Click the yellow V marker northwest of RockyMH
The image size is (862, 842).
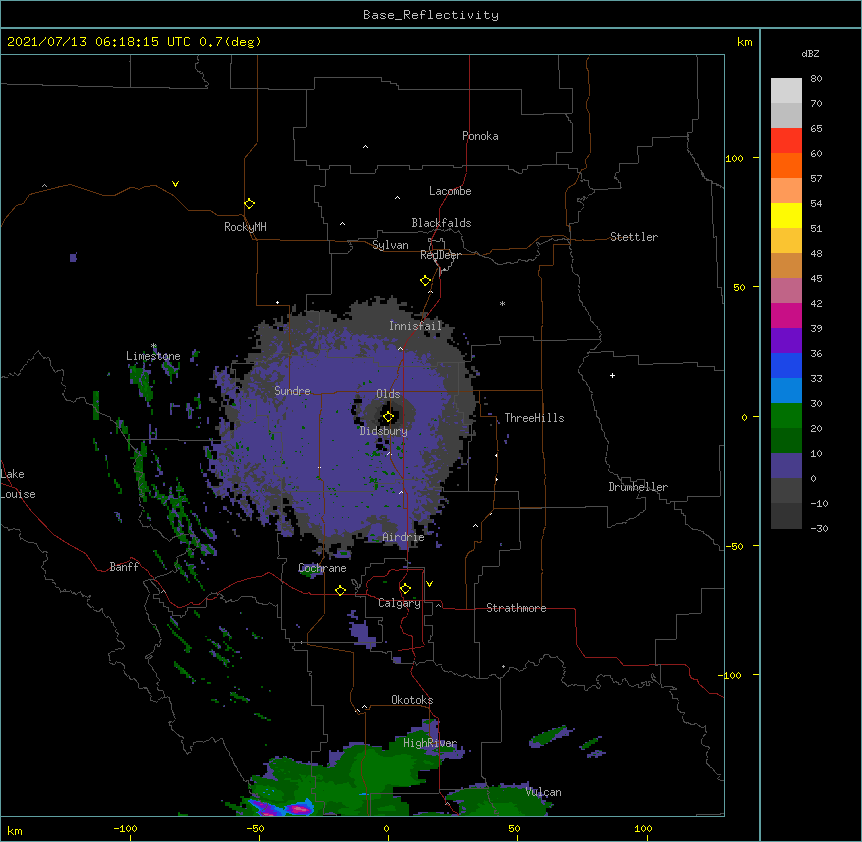click(x=175, y=184)
